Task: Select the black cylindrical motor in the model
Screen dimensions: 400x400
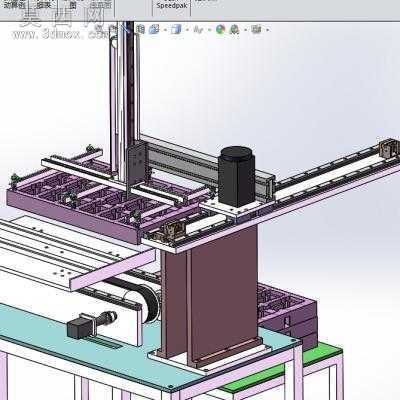Action: (236, 176)
